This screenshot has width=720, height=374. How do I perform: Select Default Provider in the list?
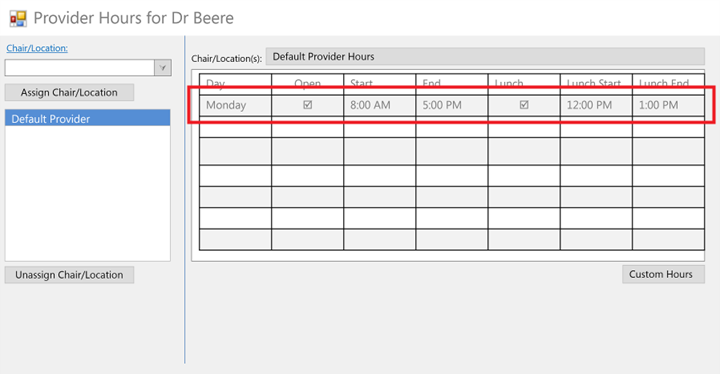(88, 119)
